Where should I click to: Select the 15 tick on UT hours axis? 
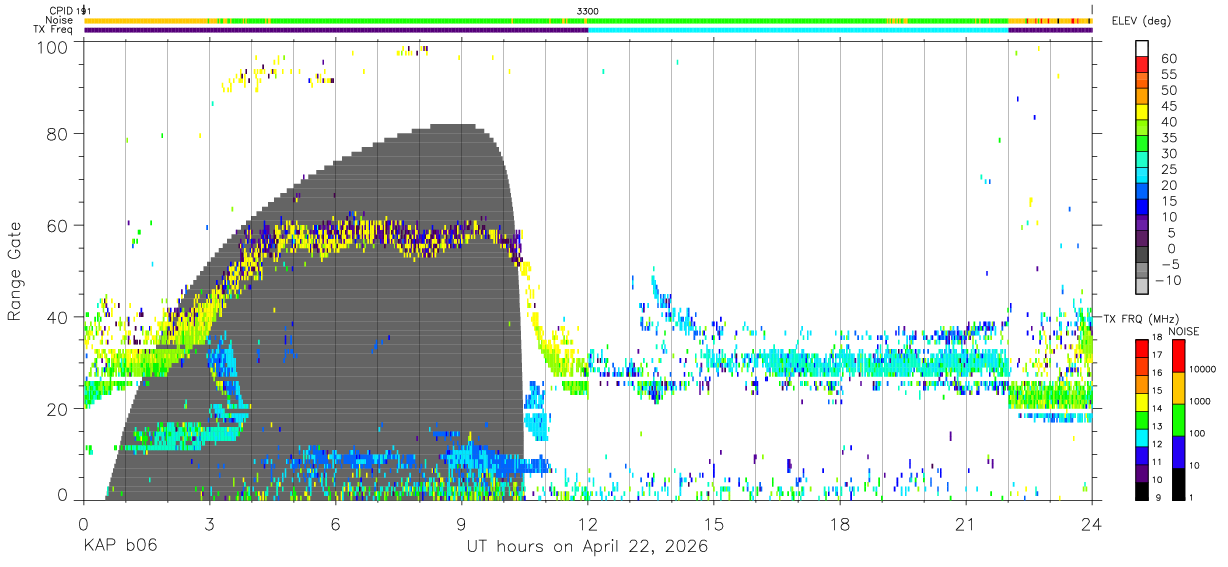tap(714, 524)
